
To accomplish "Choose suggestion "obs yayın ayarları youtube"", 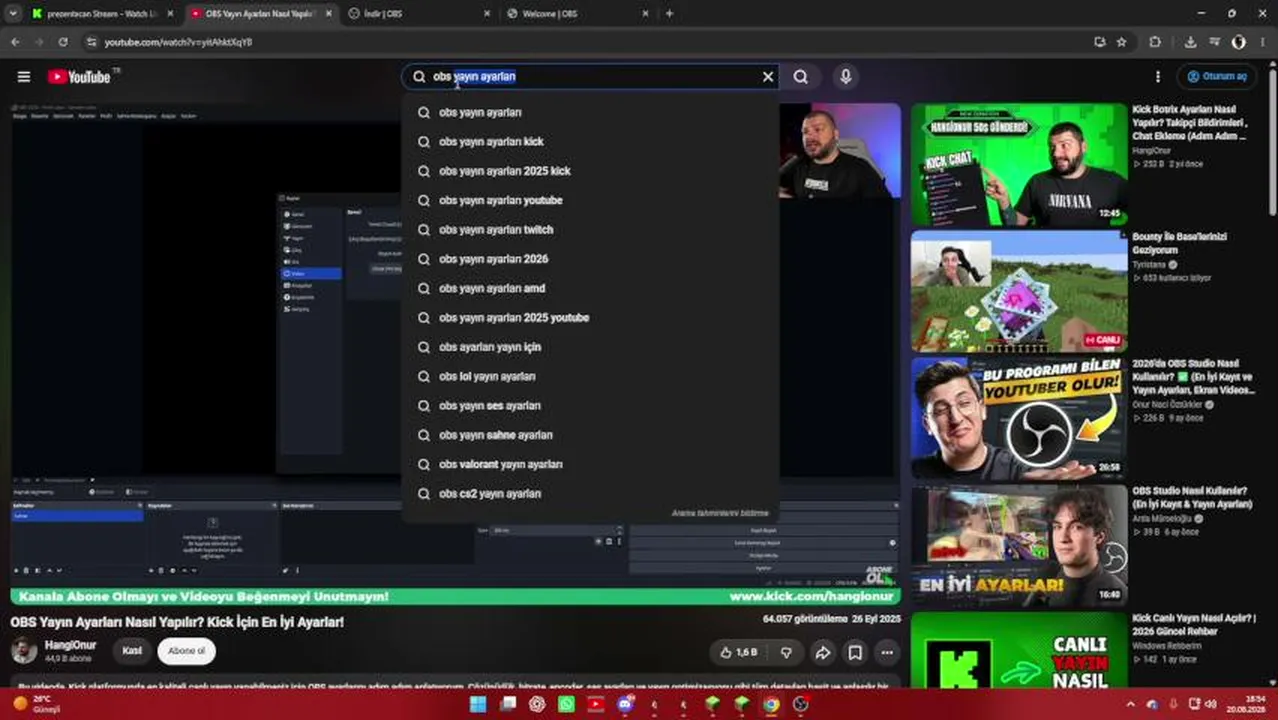I will point(590,200).
